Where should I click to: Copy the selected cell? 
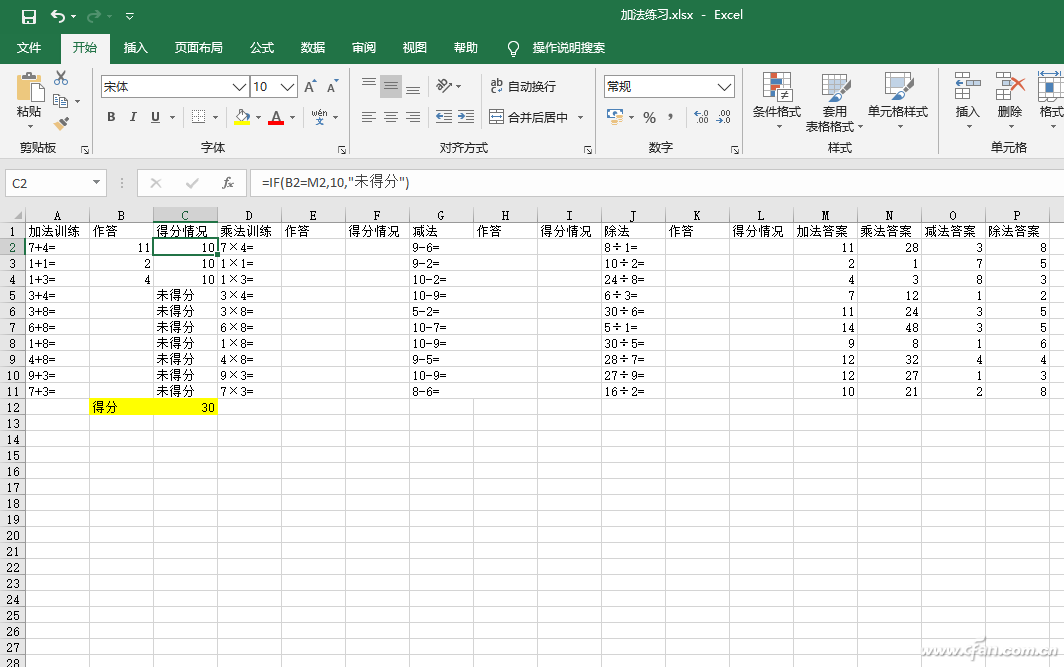click(x=61, y=101)
